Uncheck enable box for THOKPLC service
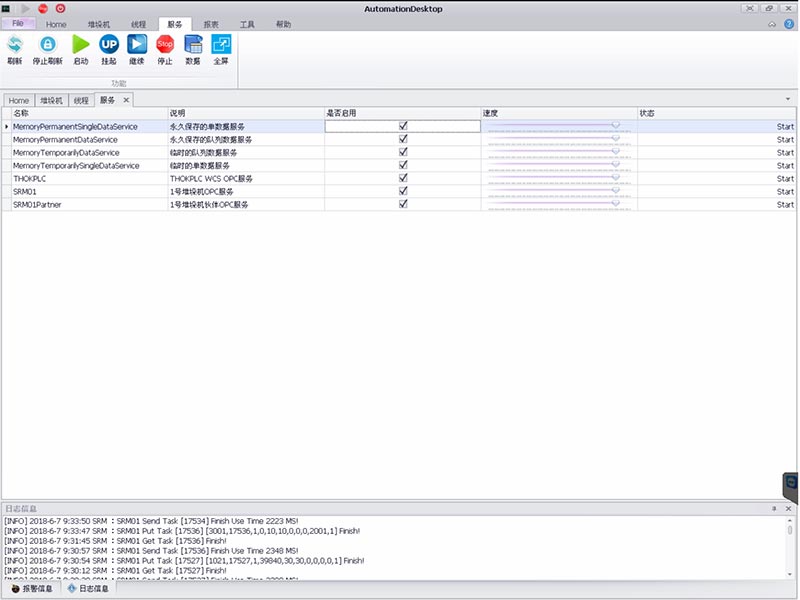 pos(403,178)
